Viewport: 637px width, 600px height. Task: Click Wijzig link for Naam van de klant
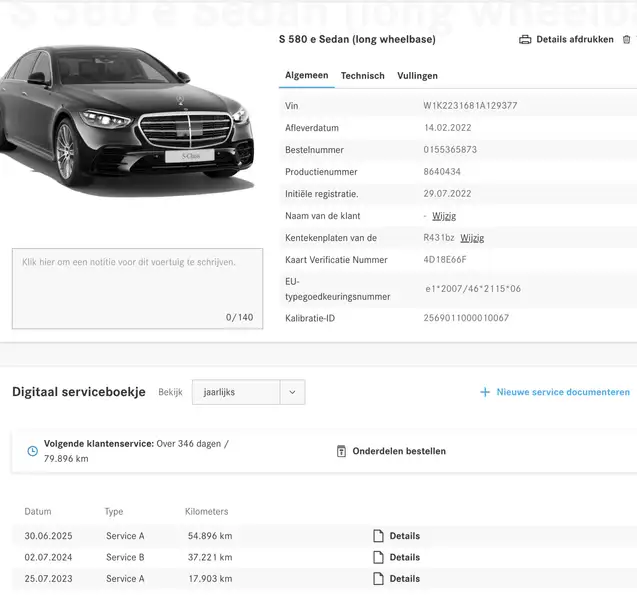click(x=444, y=216)
